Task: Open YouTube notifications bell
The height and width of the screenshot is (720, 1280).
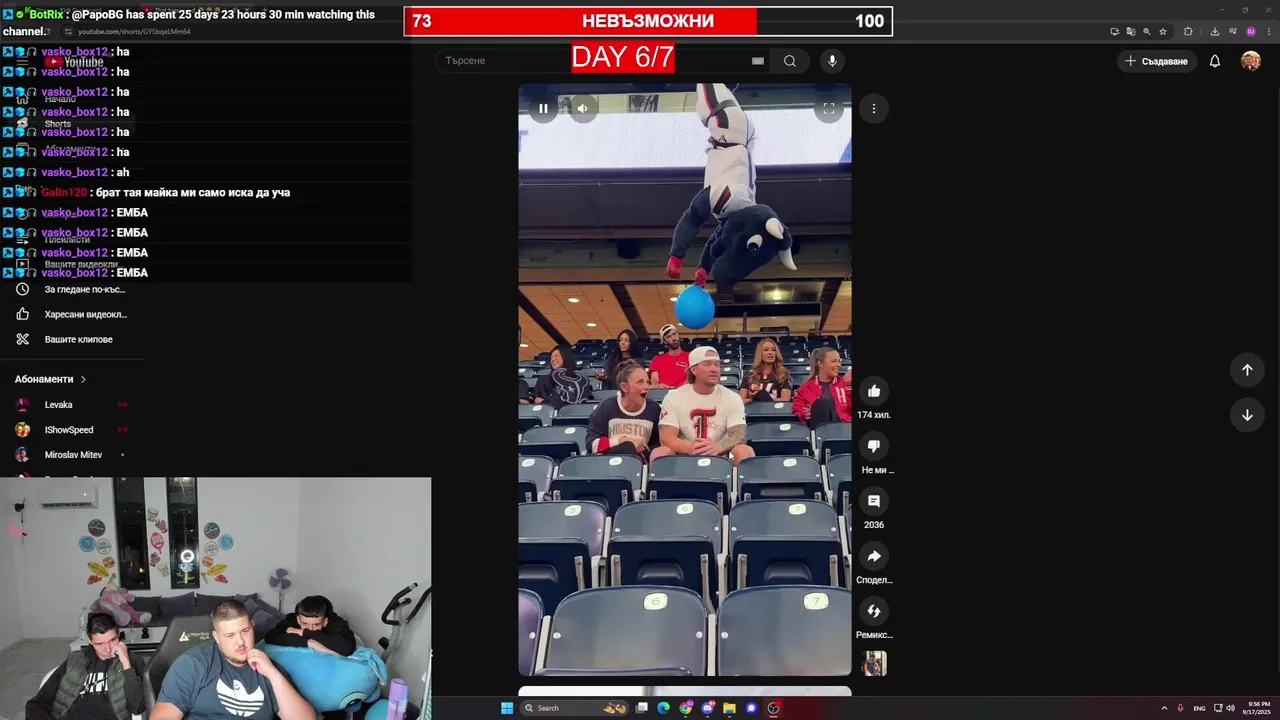Action: point(1215,61)
